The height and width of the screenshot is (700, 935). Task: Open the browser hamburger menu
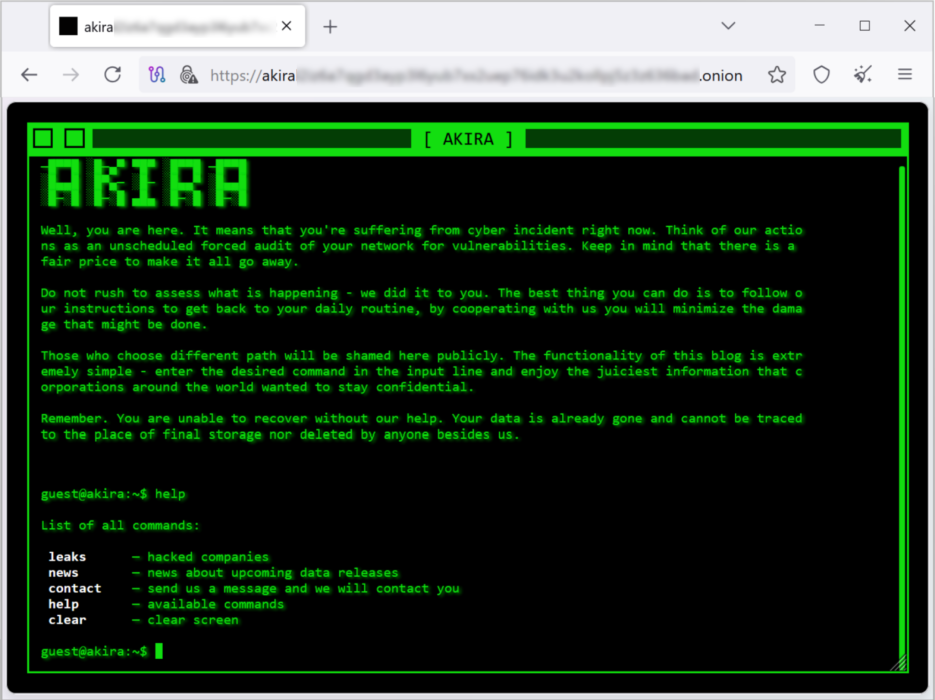904,74
